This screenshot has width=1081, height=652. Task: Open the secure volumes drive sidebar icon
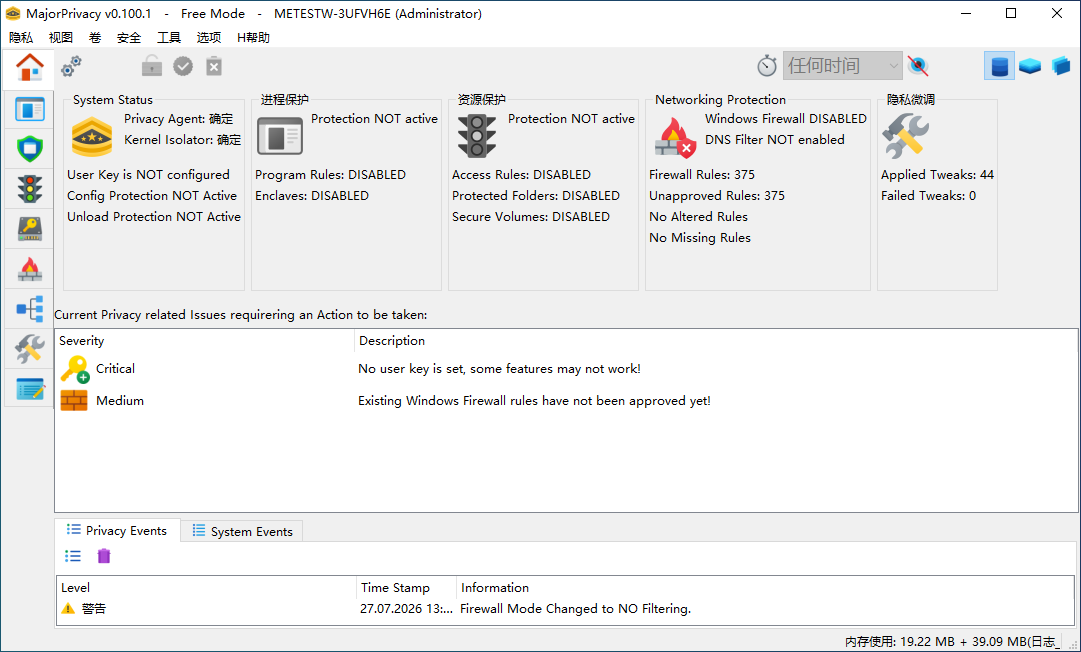coord(29,229)
